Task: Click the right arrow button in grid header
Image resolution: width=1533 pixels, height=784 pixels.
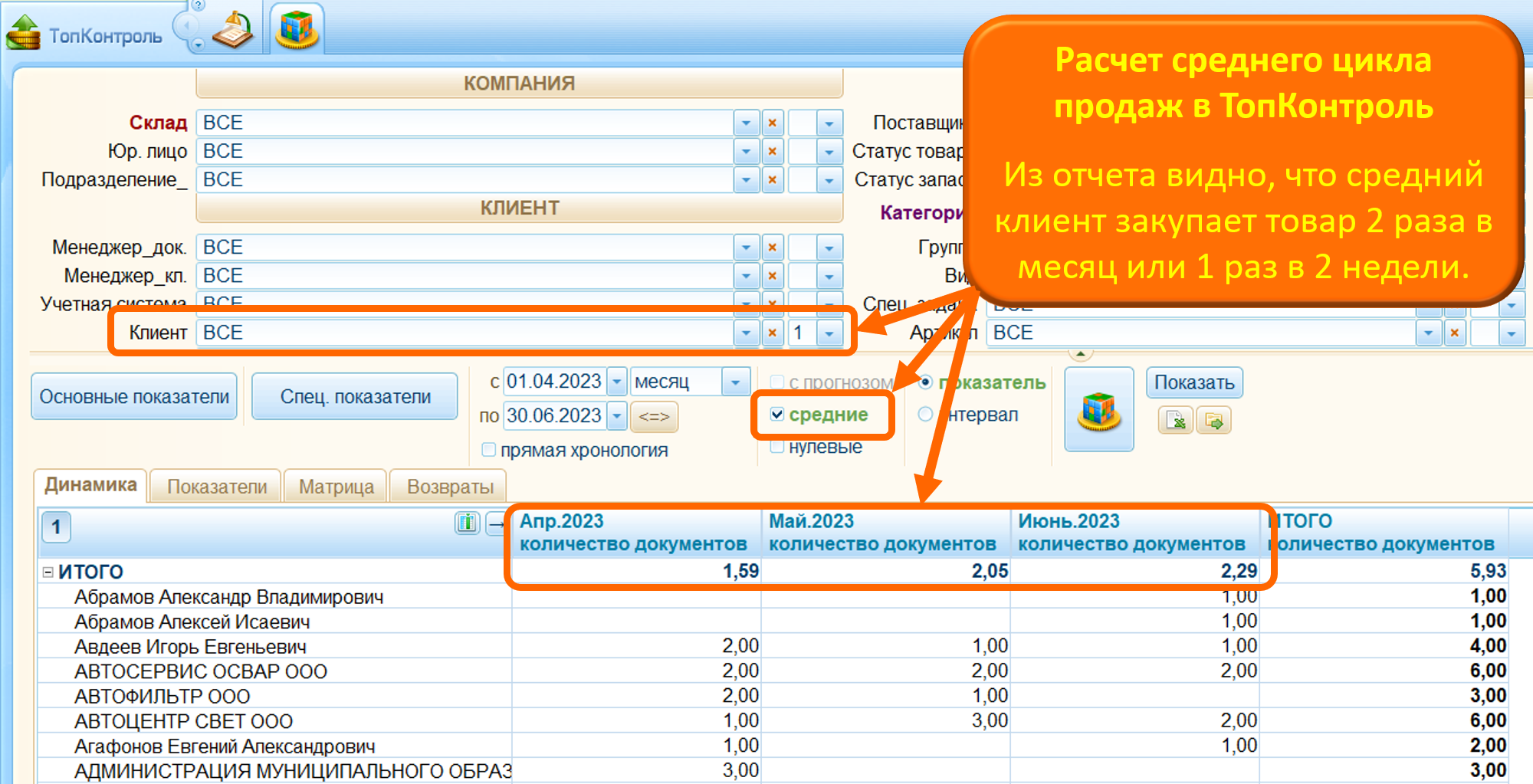Action: point(497,523)
